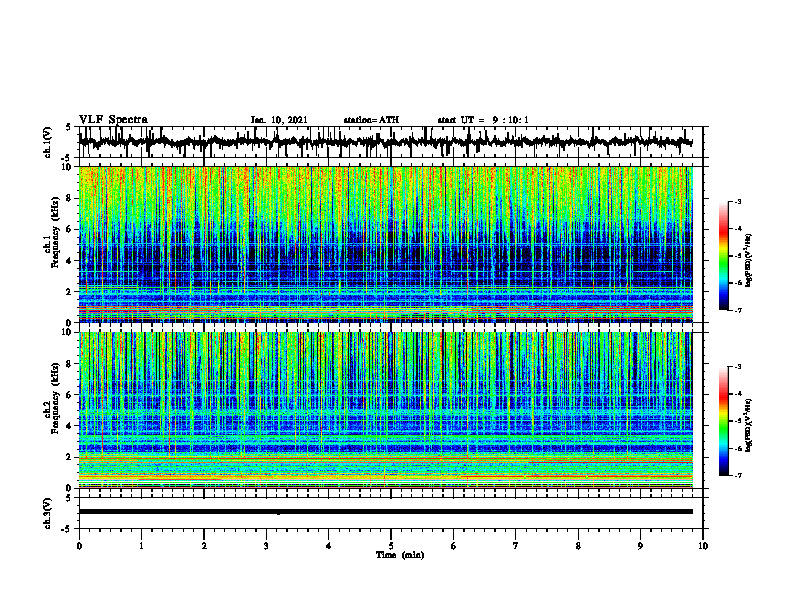Select the 'start UT = 9:10:1' text
Screen dimensions: 792x612
[x=483, y=120]
